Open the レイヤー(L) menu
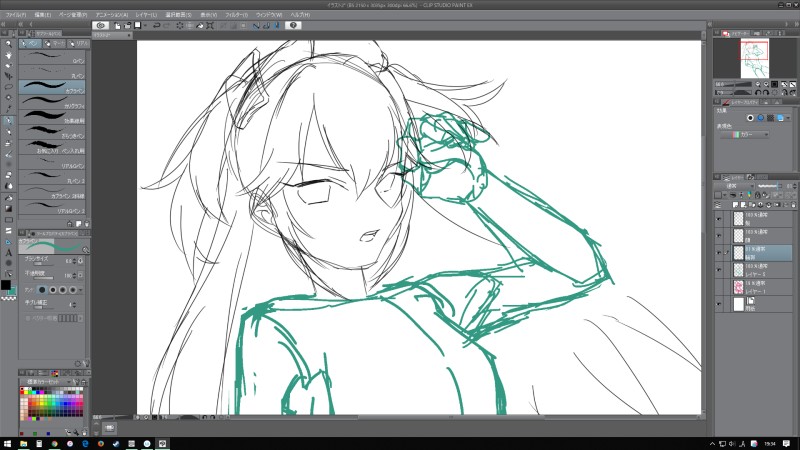 [146, 15]
